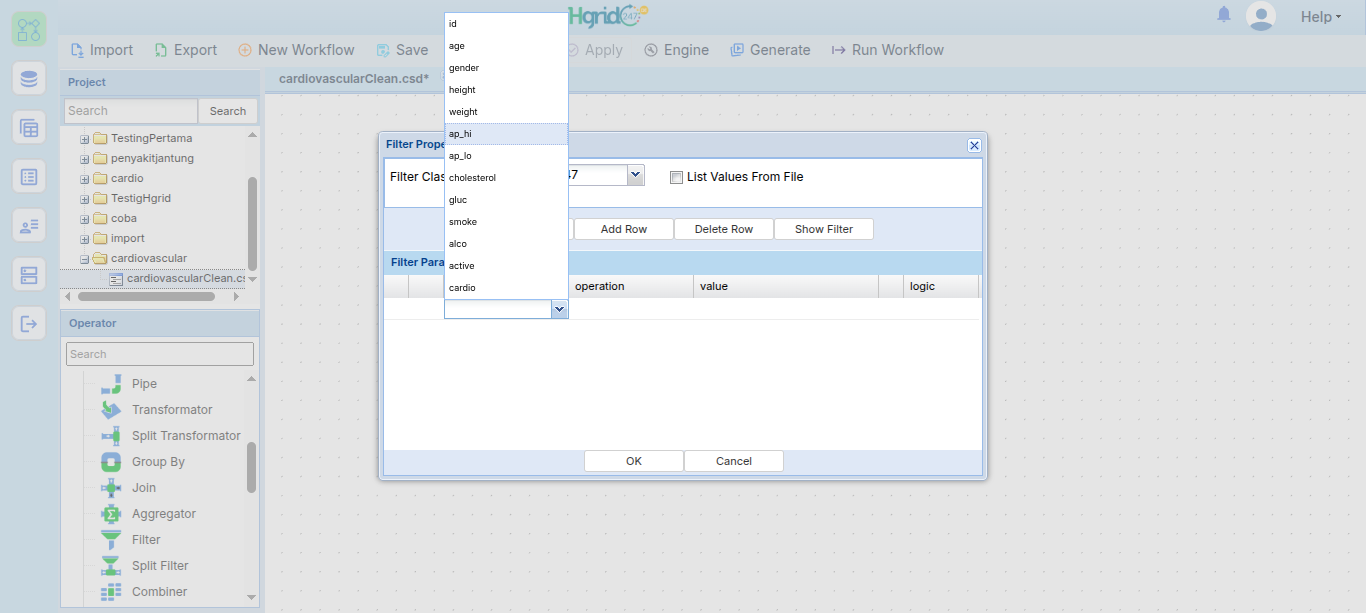Expand the penyakitjantung folder
The width and height of the screenshot is (1366, 613).
click(x=85, y=158)
